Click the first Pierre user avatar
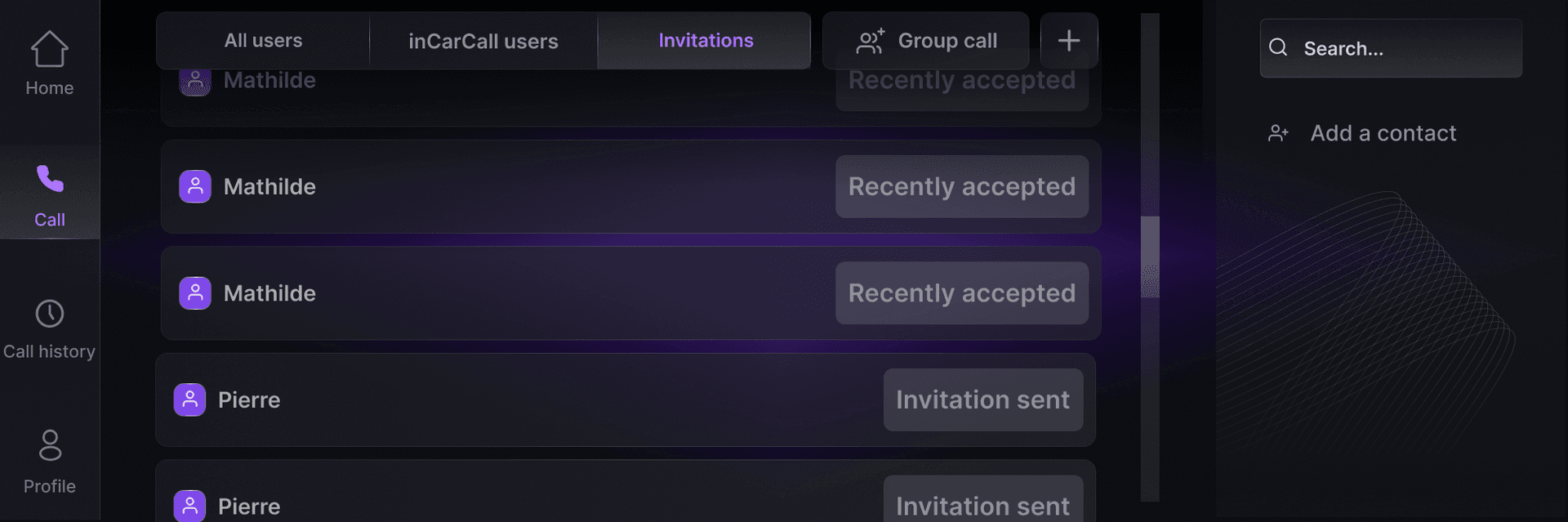 click(x=189, y=399)
